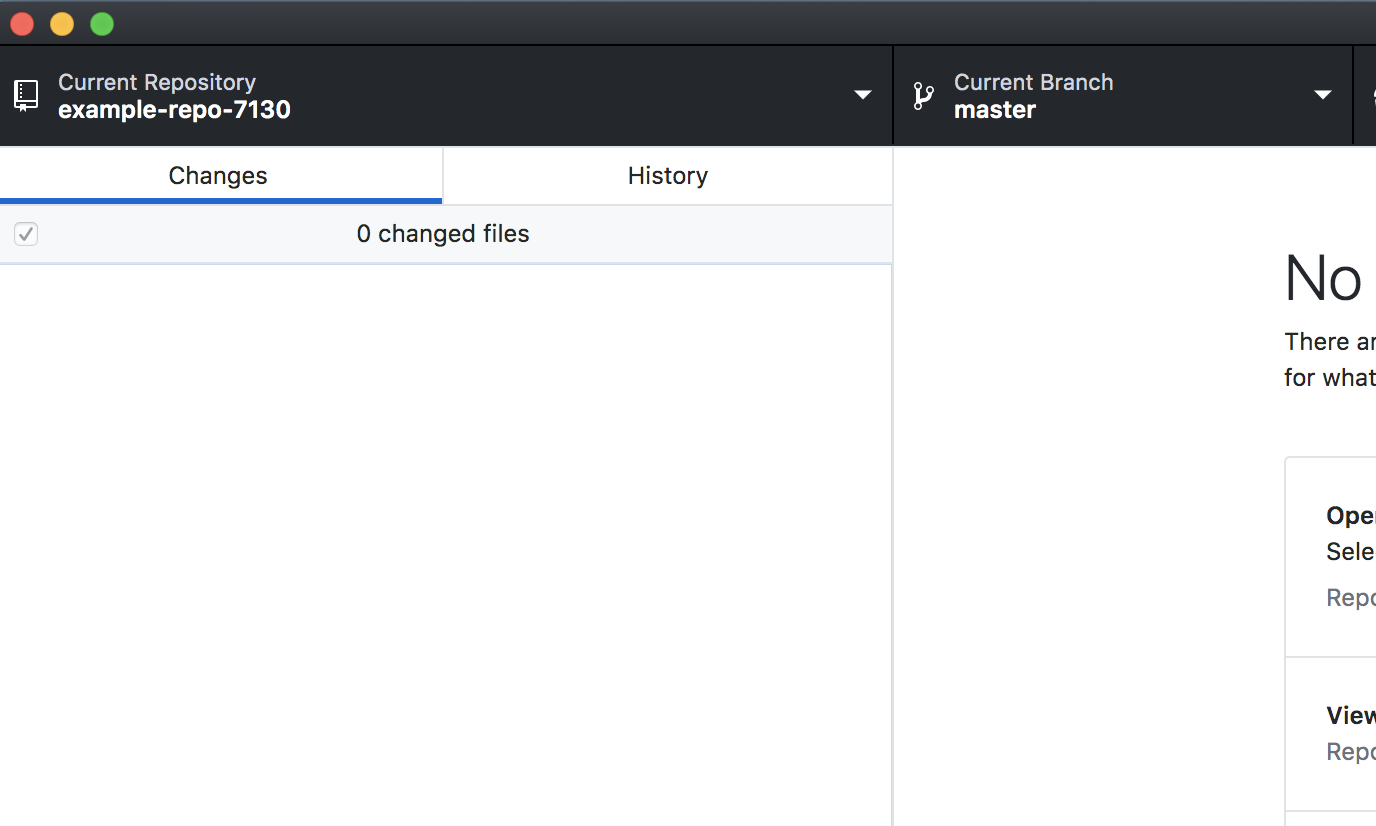The image size is (1376, 826).
Task: Click the cut-off "Ope" suggestion card title
Action: pyautogui.click(x=1350, y=515)
